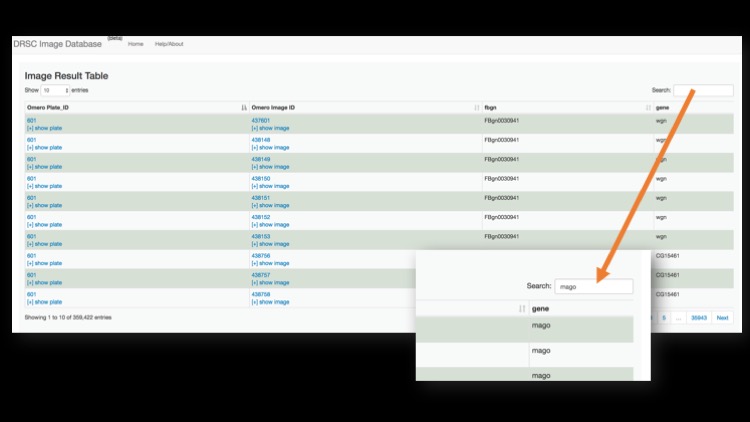750x422 pixels.
Task: Open image ID link 438153
Action: click(x=261, y=236)
